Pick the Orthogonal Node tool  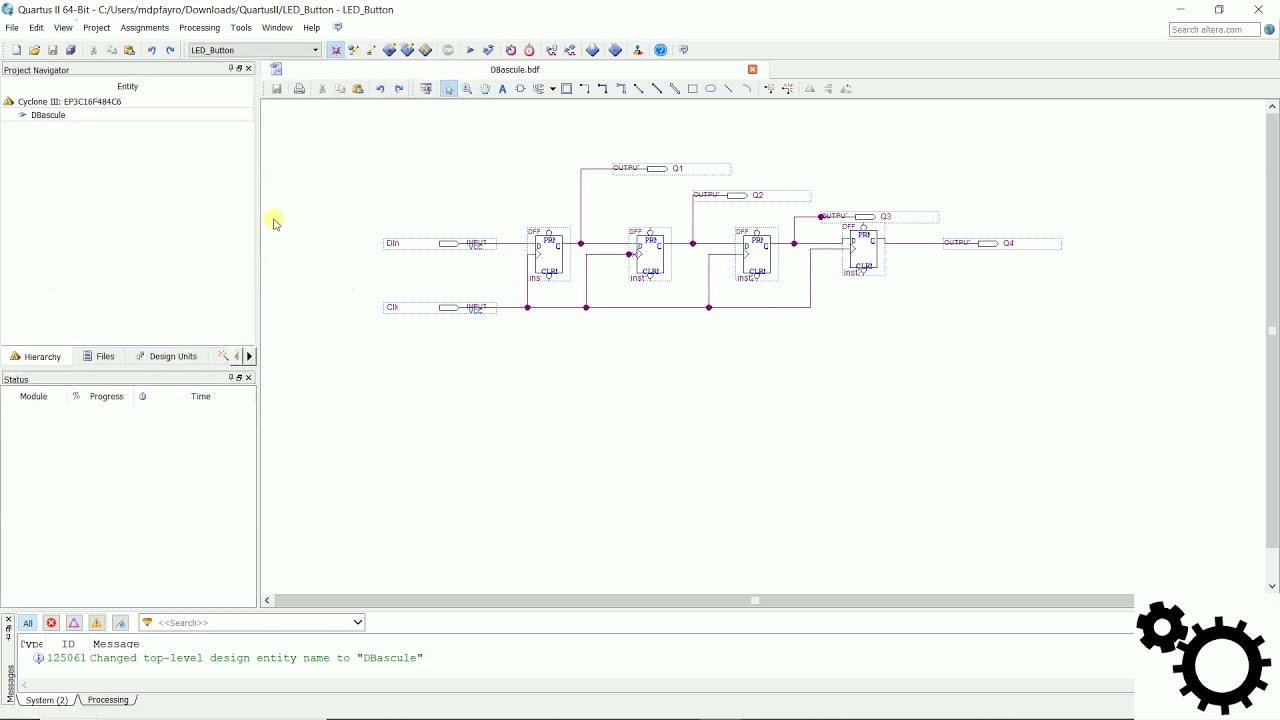(584, 89)
